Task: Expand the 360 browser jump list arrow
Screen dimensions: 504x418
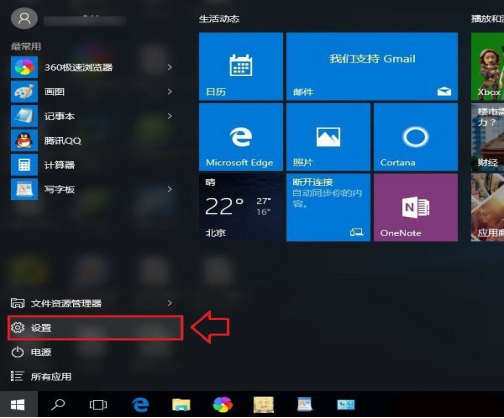Action: click(x=170, y=67)
